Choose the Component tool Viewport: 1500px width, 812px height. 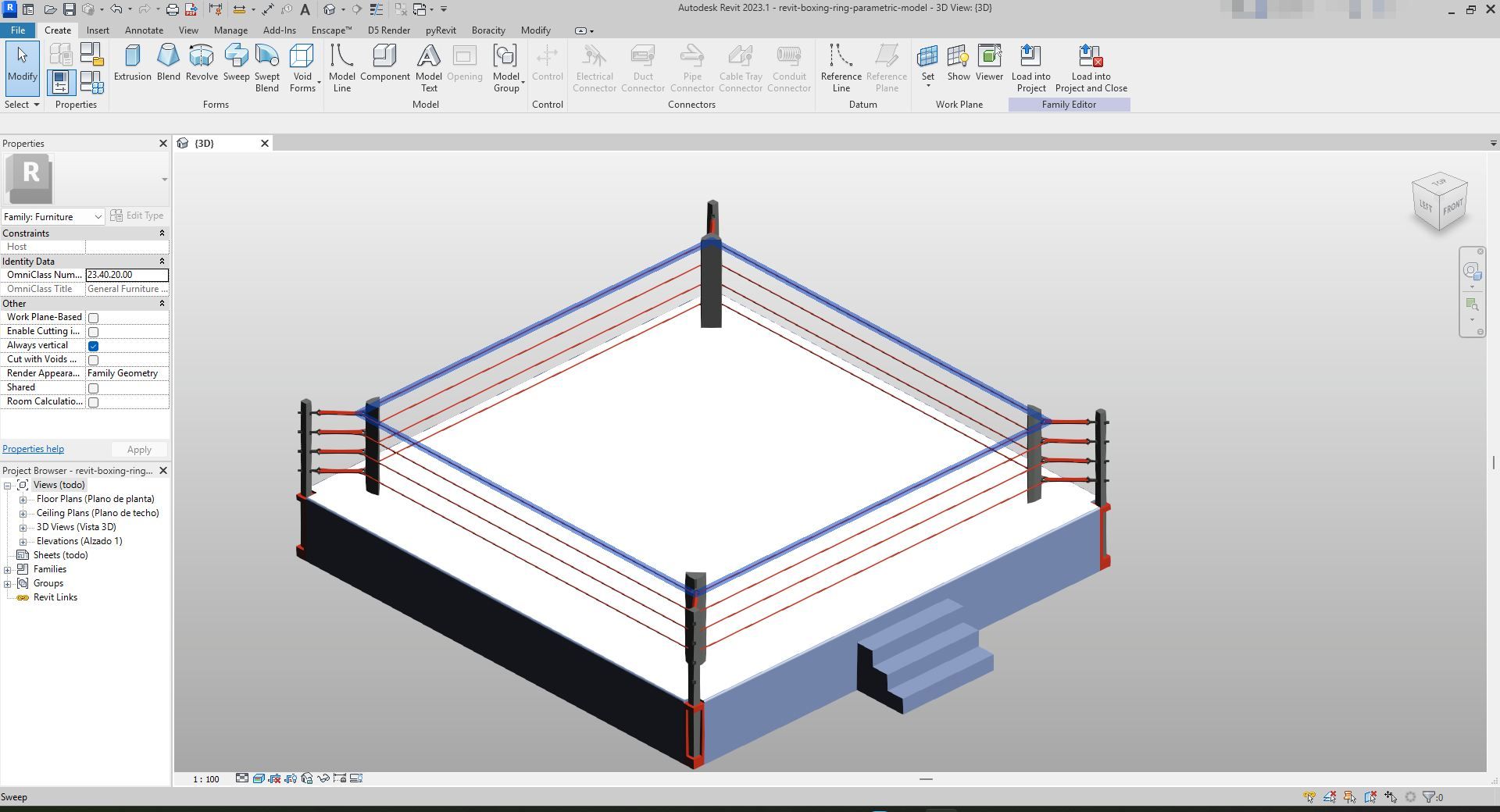coord(384,62)
